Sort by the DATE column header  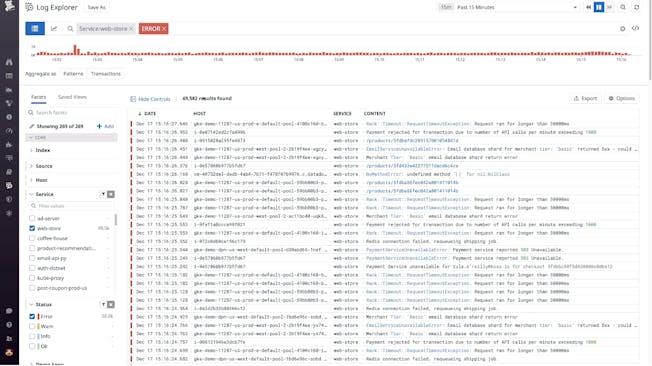147,114
